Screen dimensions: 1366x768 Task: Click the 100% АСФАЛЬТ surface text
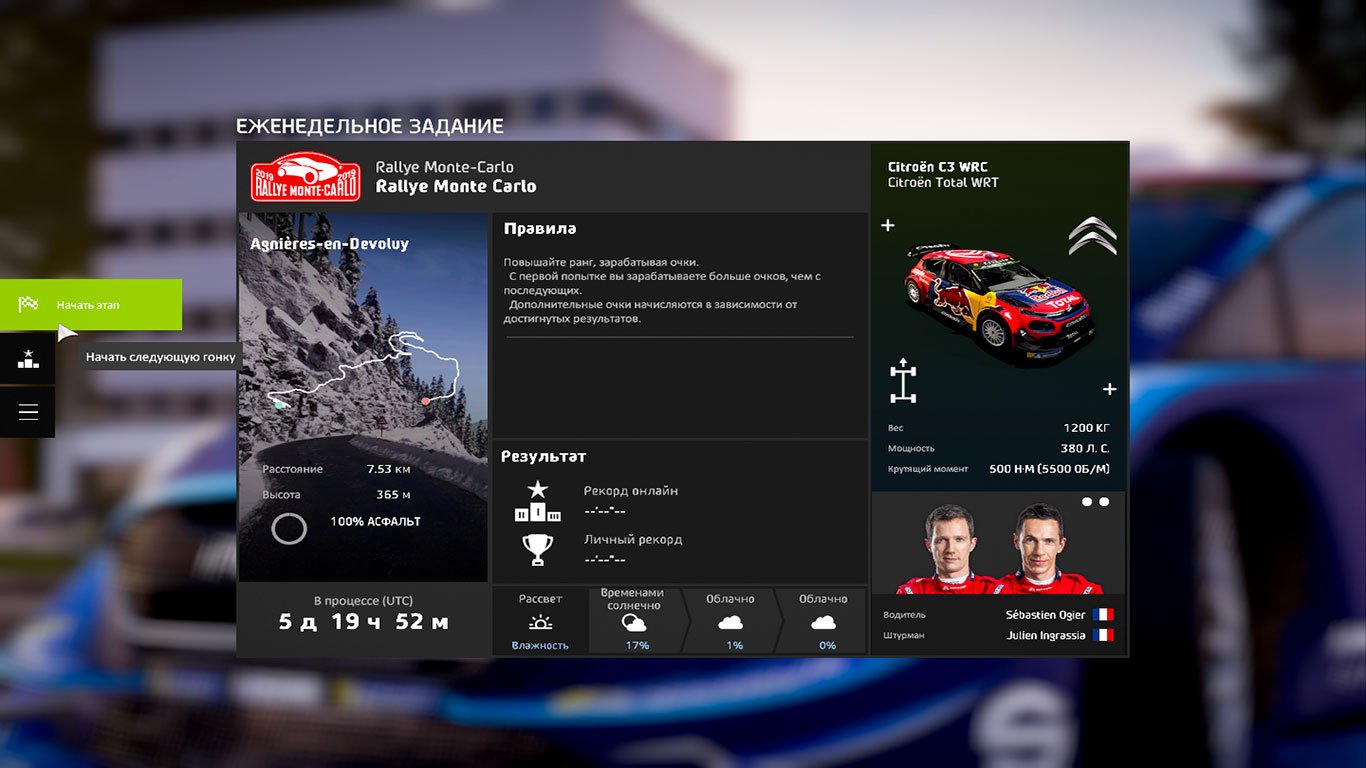coord(375,521)
